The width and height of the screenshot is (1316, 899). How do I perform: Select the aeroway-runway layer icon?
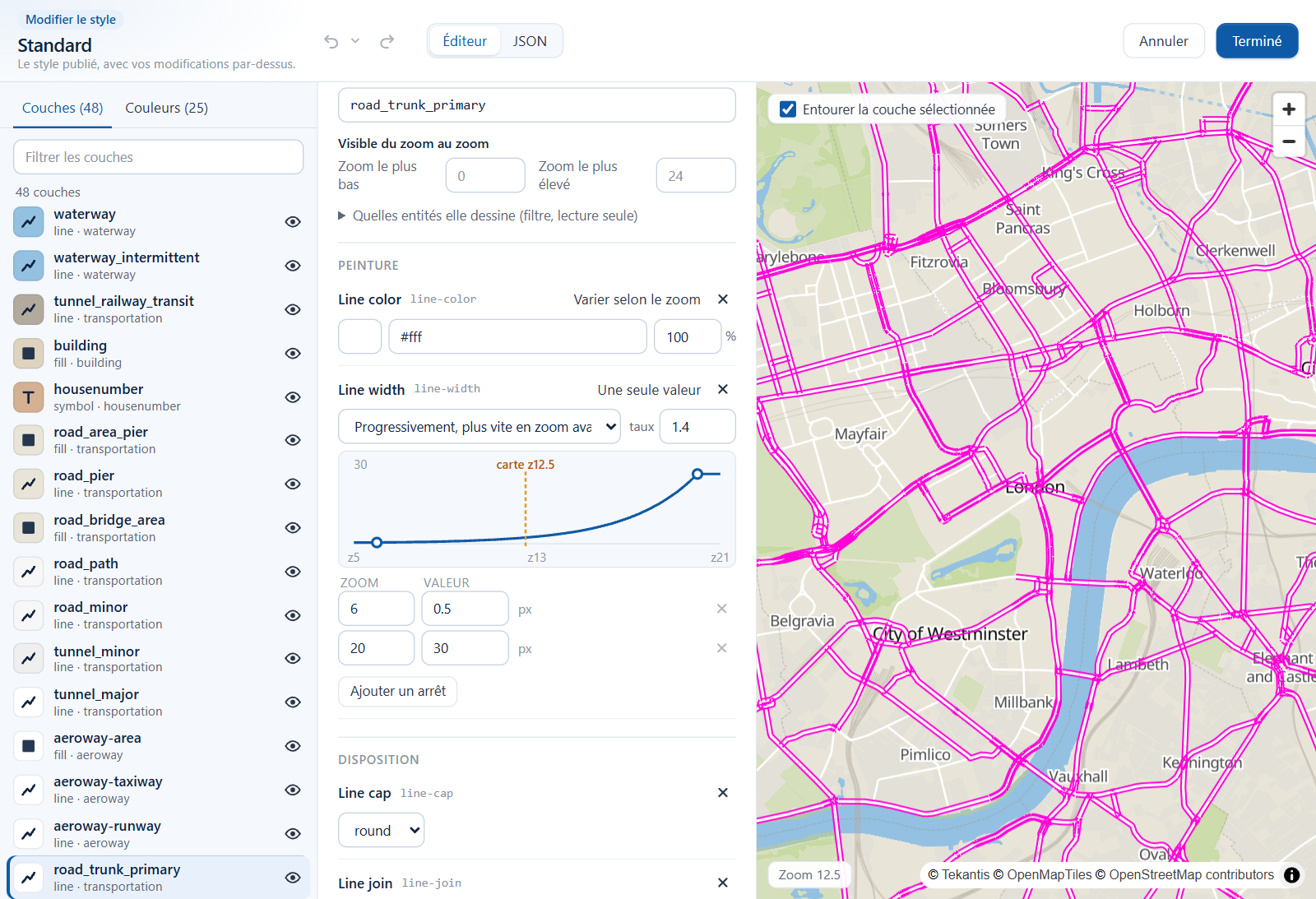point(29,834)
